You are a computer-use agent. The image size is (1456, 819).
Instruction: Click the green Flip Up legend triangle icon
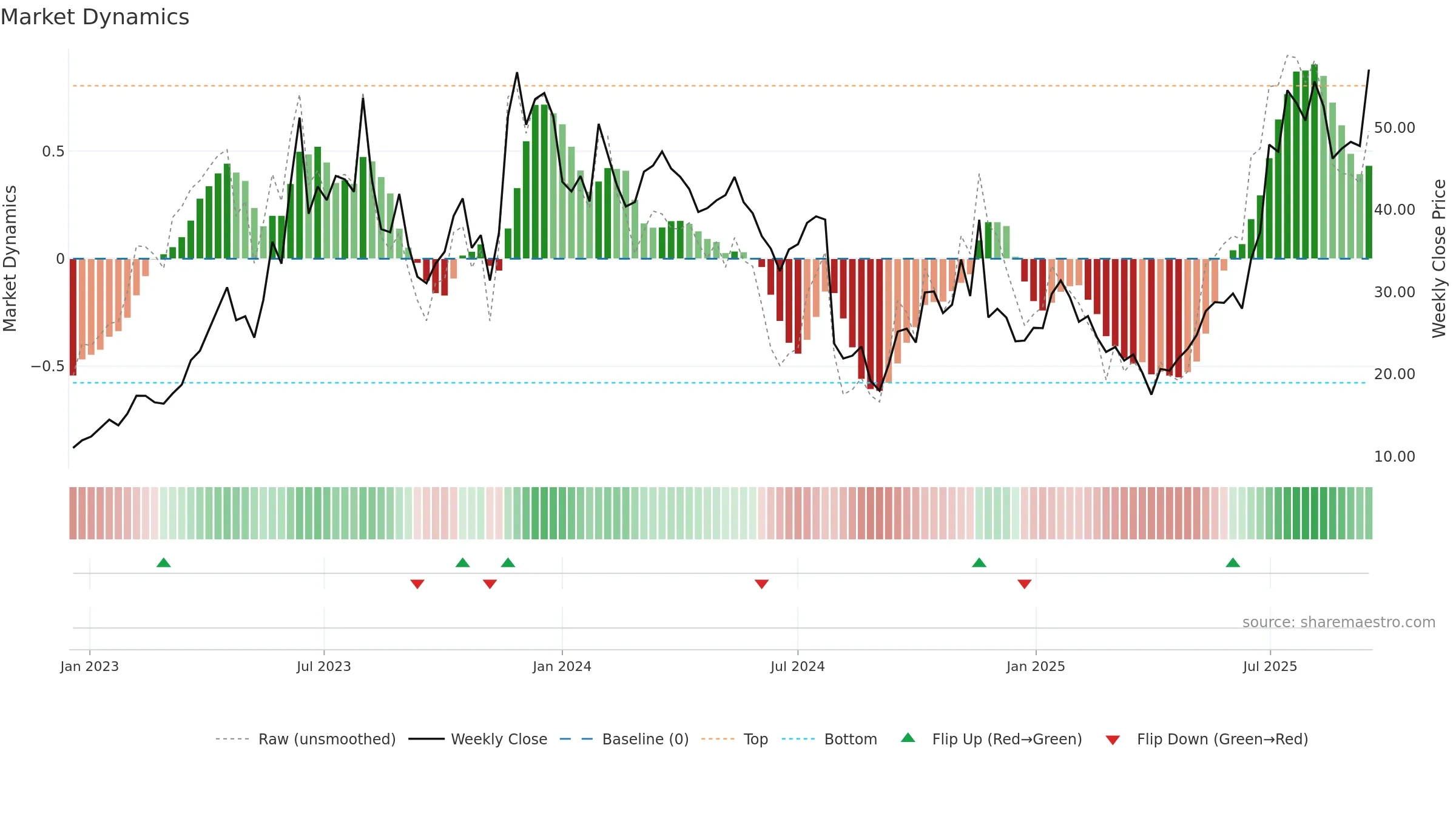point(908,738)
